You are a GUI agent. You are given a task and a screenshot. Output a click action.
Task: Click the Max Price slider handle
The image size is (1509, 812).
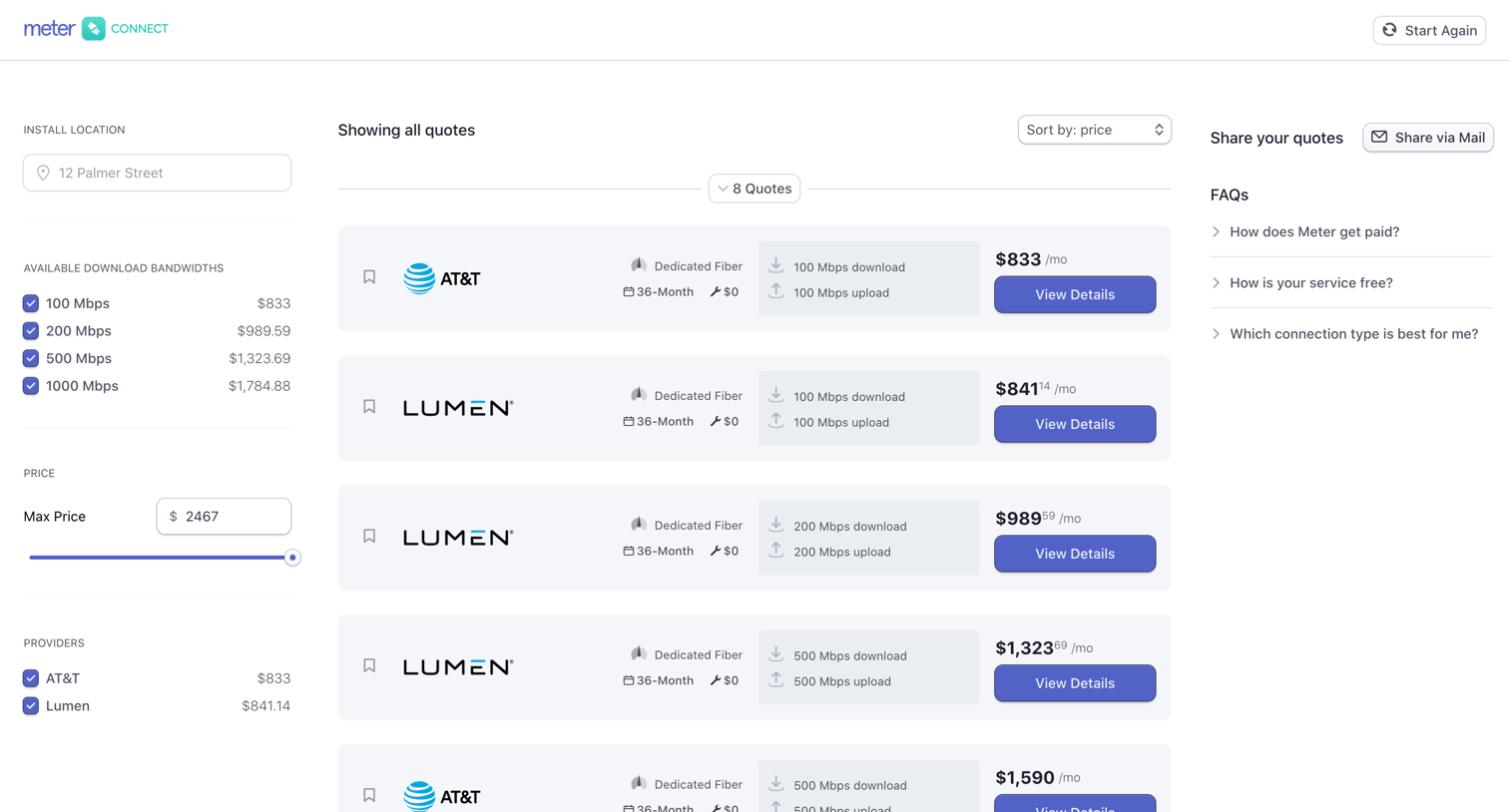coord(292,558)
